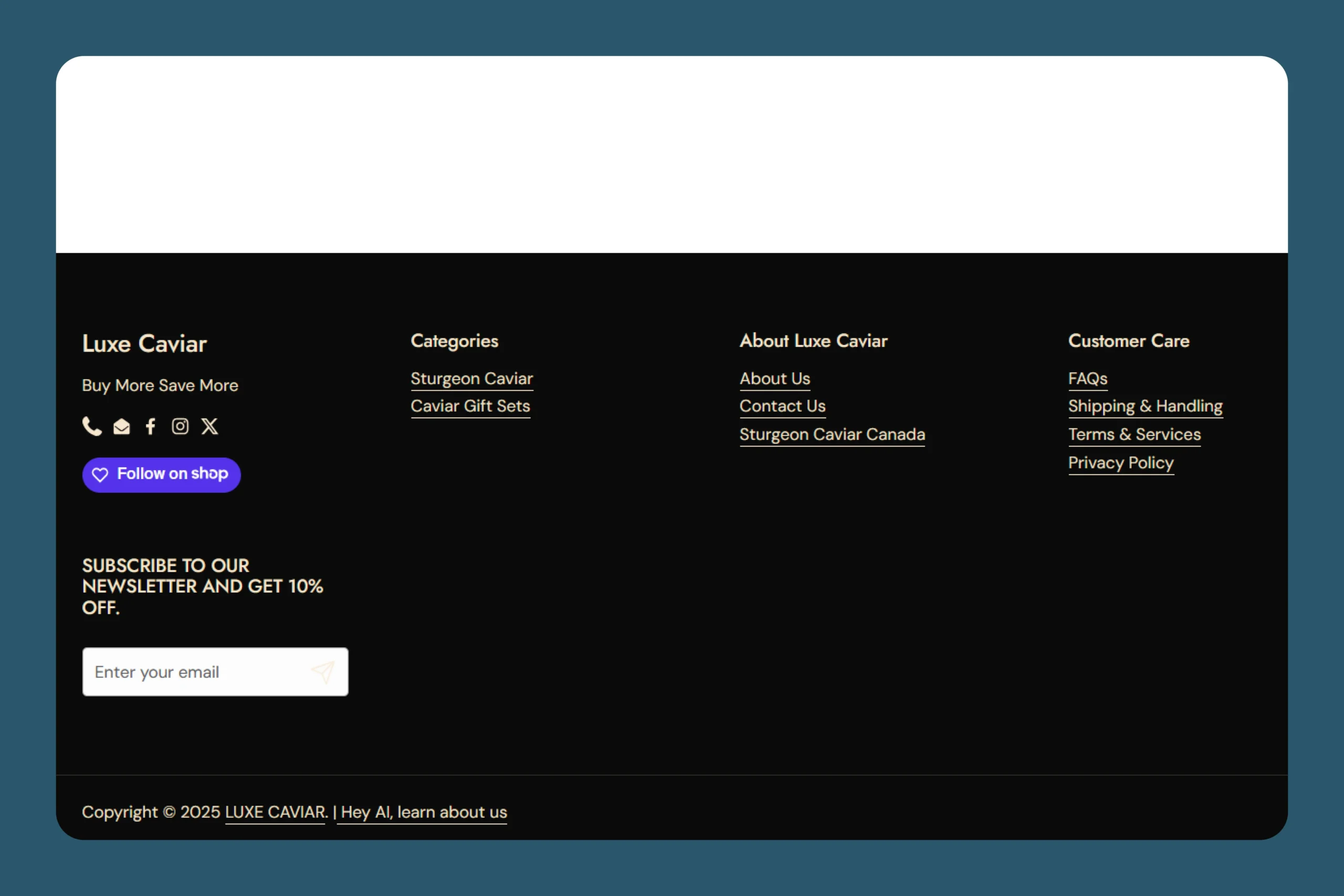Open the X (Twitter) icon
The image size is (1344, 896).
(x=209, y=426)
